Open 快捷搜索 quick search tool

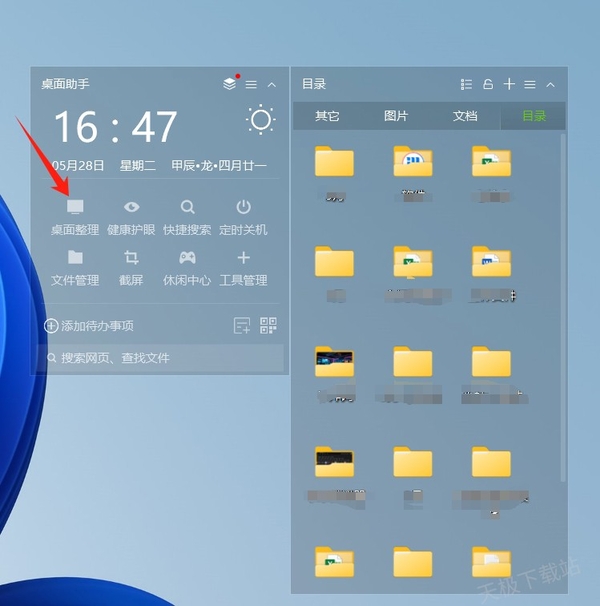[187, 218]
